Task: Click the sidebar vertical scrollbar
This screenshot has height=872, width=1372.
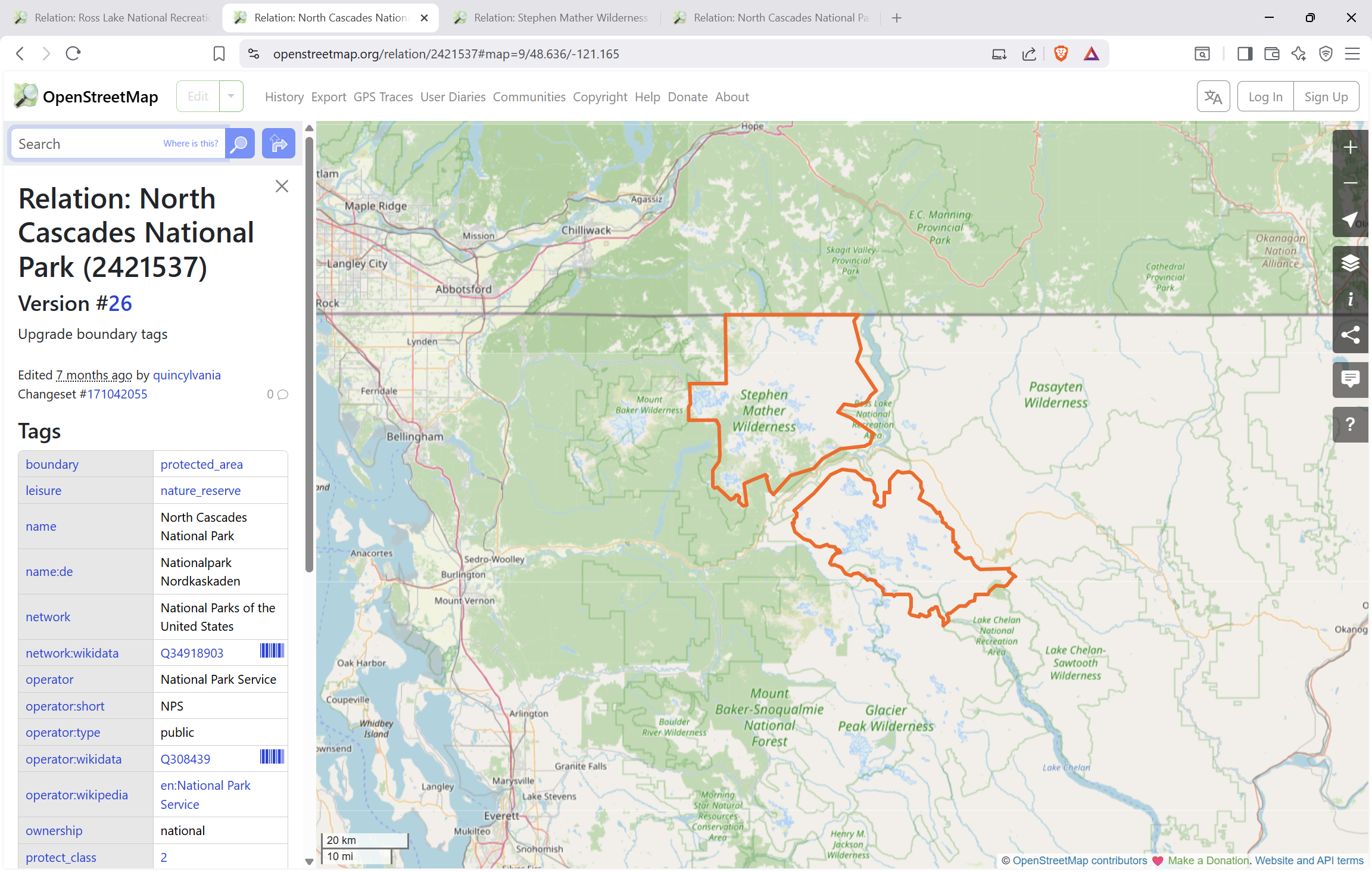Action: tap(309, 354)
